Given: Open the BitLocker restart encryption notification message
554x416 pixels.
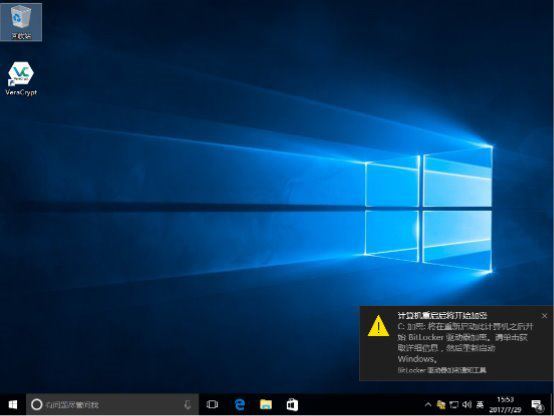Looking at the screenshot, I should (x=465, y=342).
